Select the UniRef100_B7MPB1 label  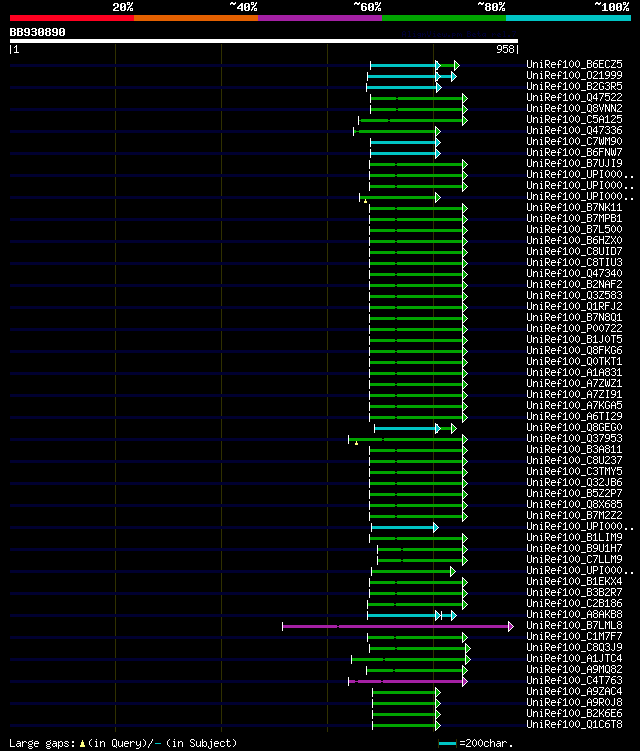(x=574, y=218)
